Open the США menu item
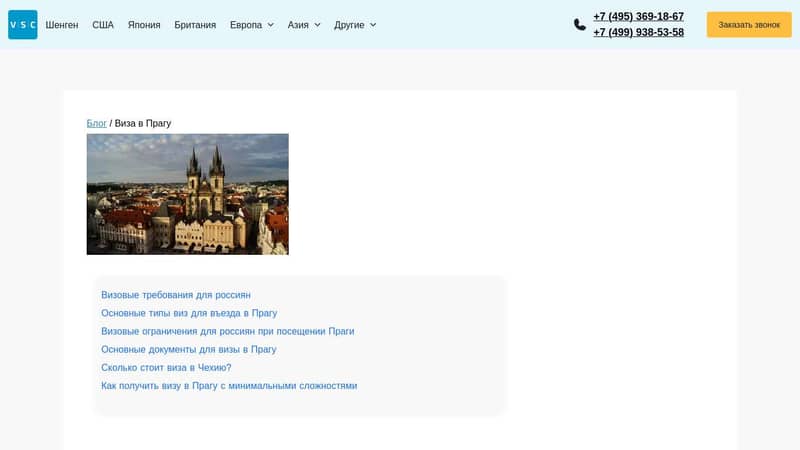 coord(103,25)
